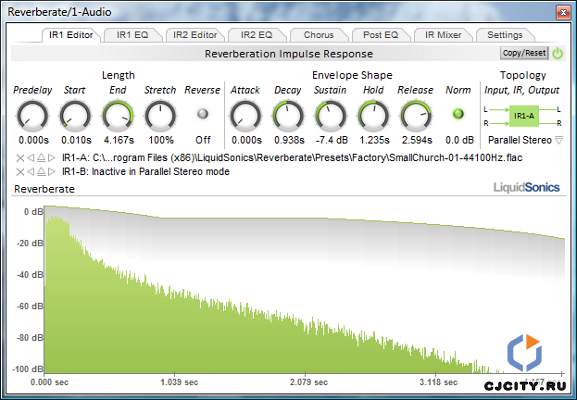The height and width of the screenshot is (400, 577).
Task: Load previous IR file for IR1-B
Action: (x=31, y=172)
